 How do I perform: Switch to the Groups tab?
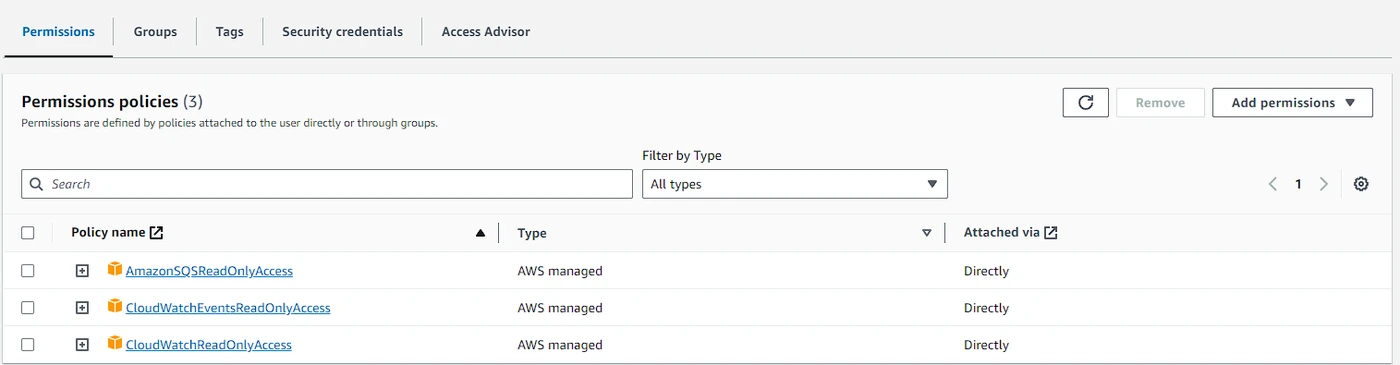(x=155, y=31)
